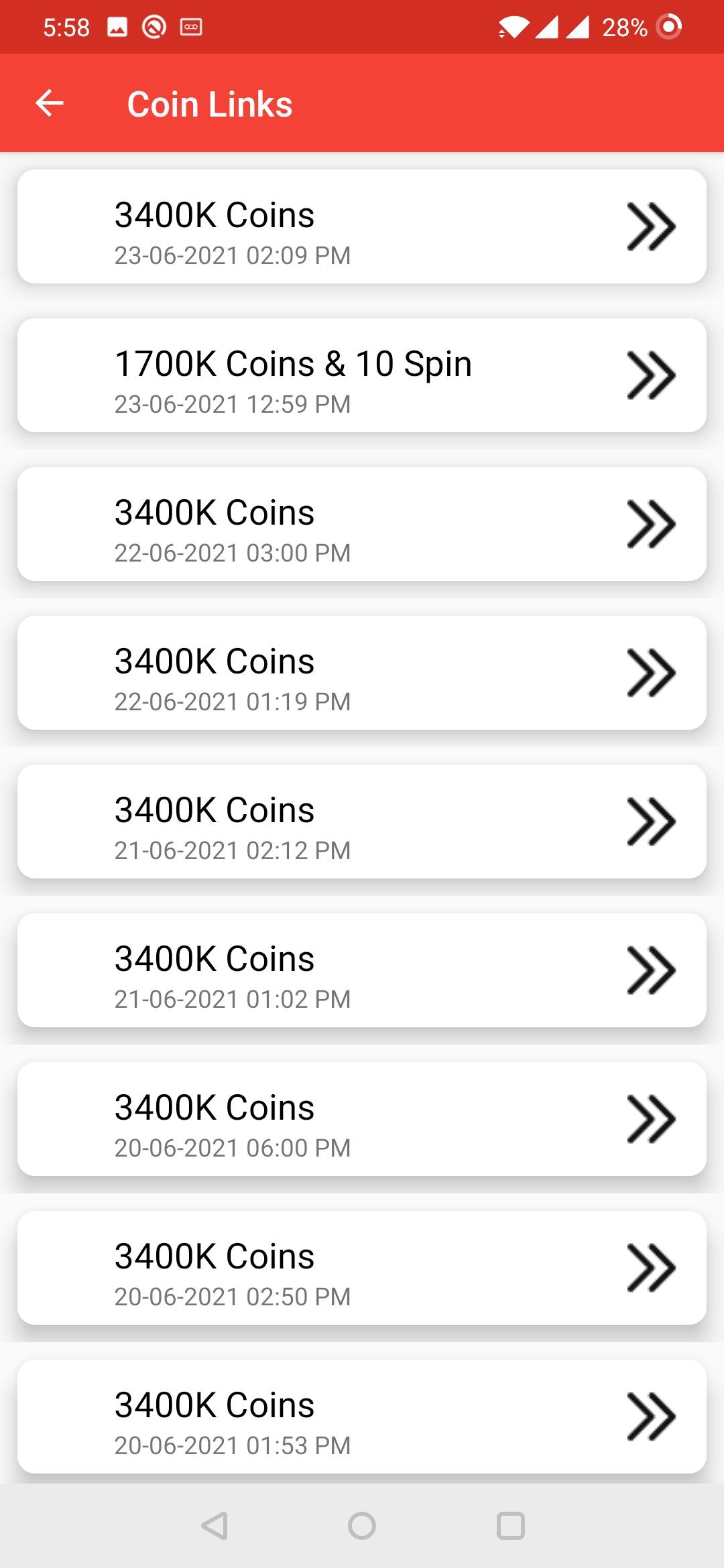
Task: Tap the back arrow in header
Action: pyautogui.click(x=50, y=104)
